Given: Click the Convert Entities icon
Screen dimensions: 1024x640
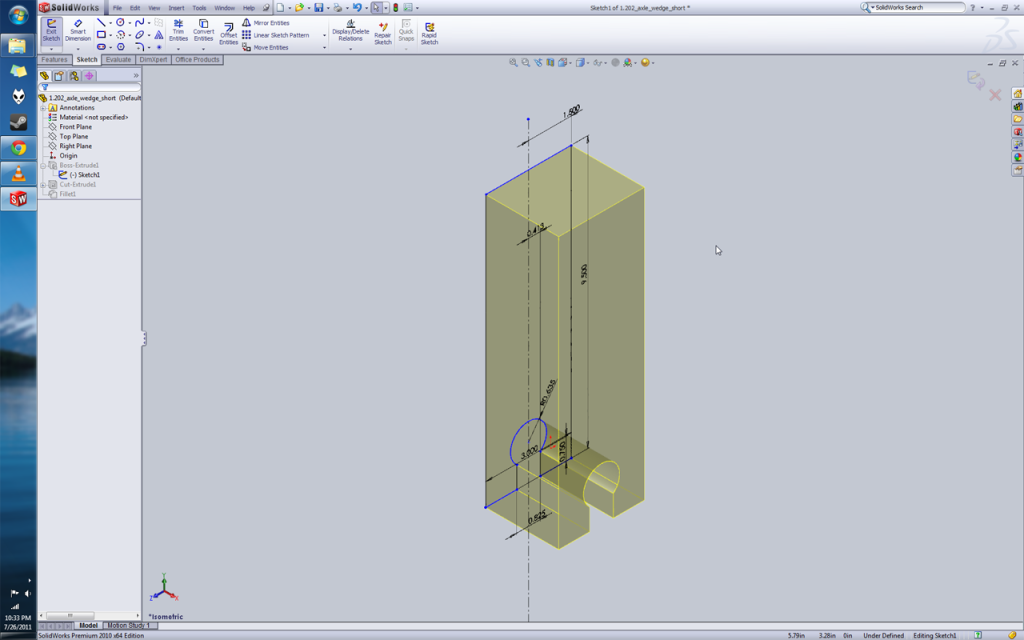Looking at the screenshot, I should tap(203, 30).
